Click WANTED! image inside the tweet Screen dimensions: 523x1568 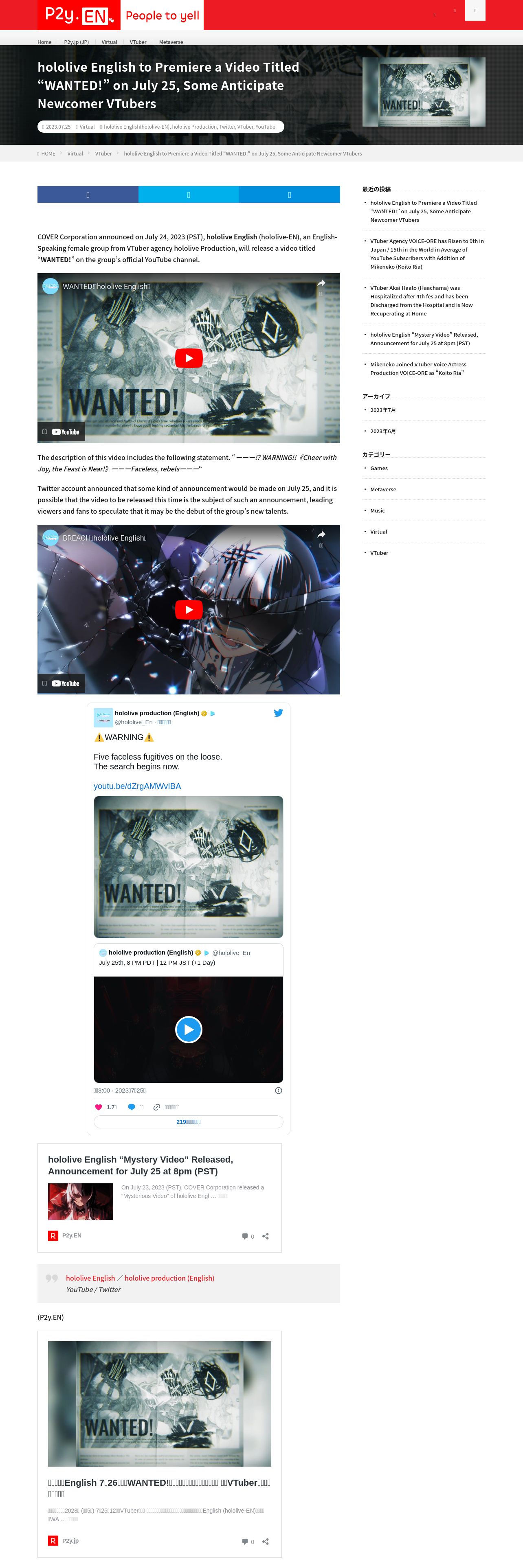189,867
